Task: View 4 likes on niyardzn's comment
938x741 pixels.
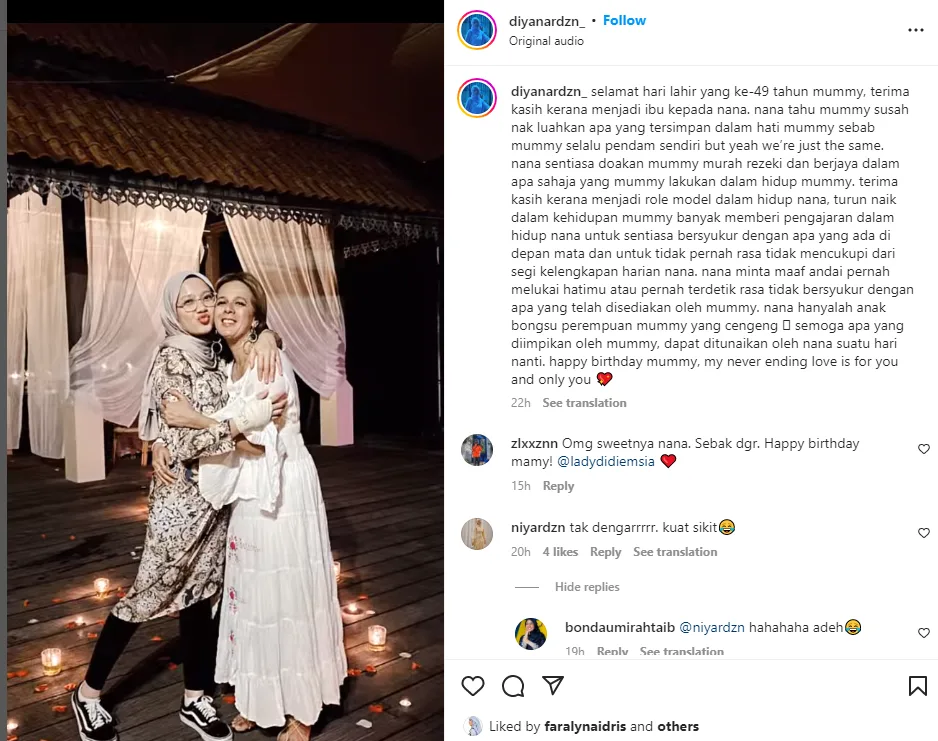Action: click(x=560, y=551)
